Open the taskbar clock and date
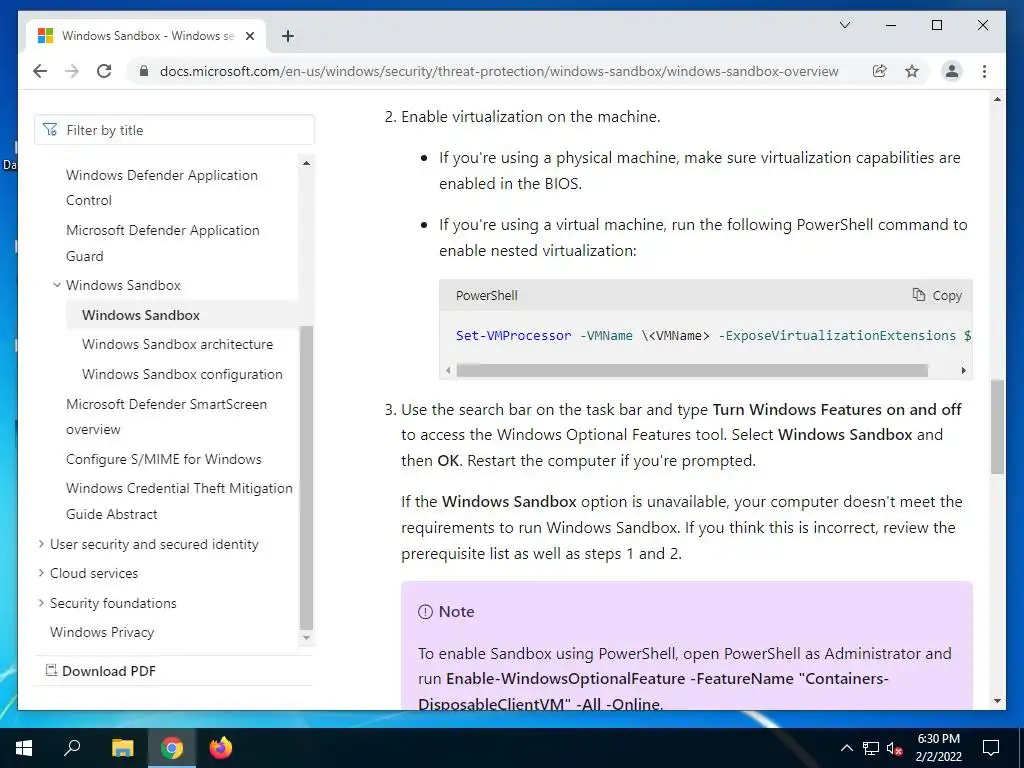This screenshot has height=768, width=1024. tap(938, 748)
